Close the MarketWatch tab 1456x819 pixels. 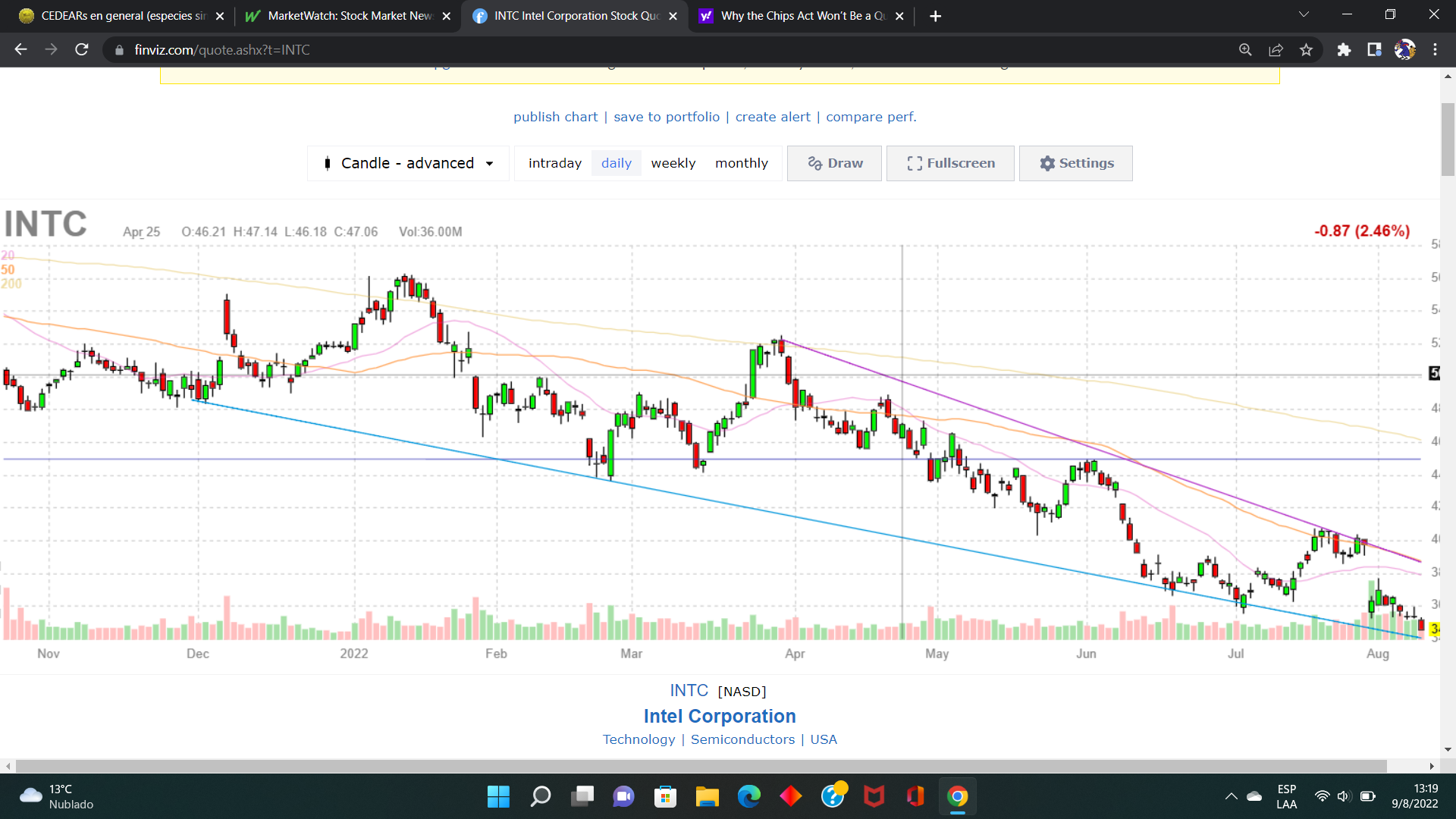tap(446, 16)
